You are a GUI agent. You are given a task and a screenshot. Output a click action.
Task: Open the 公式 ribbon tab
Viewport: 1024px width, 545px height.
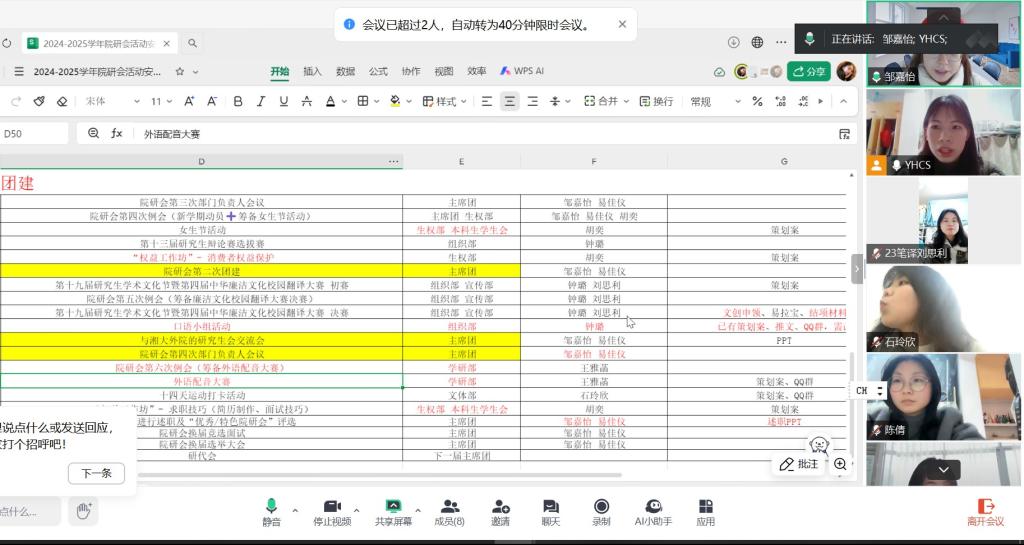(378, 71)
